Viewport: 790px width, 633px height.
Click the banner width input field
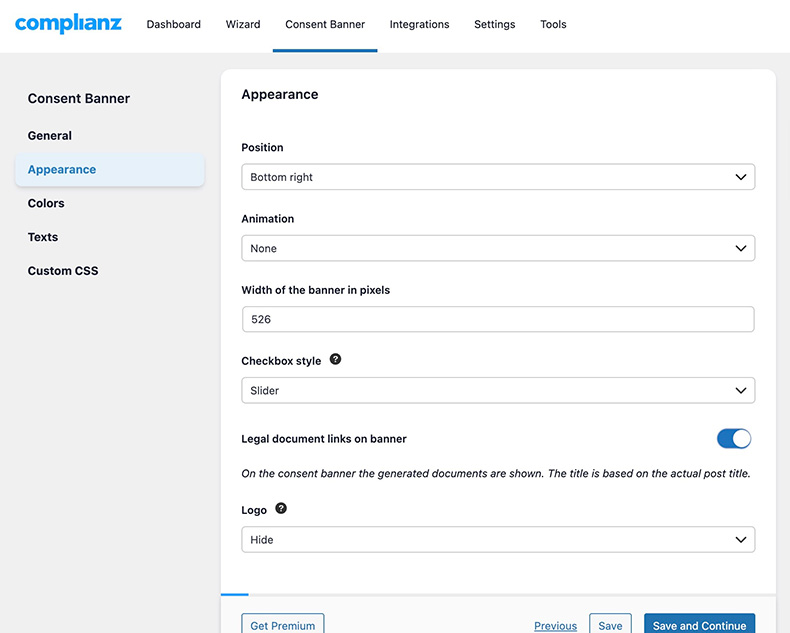pos(498,319)
